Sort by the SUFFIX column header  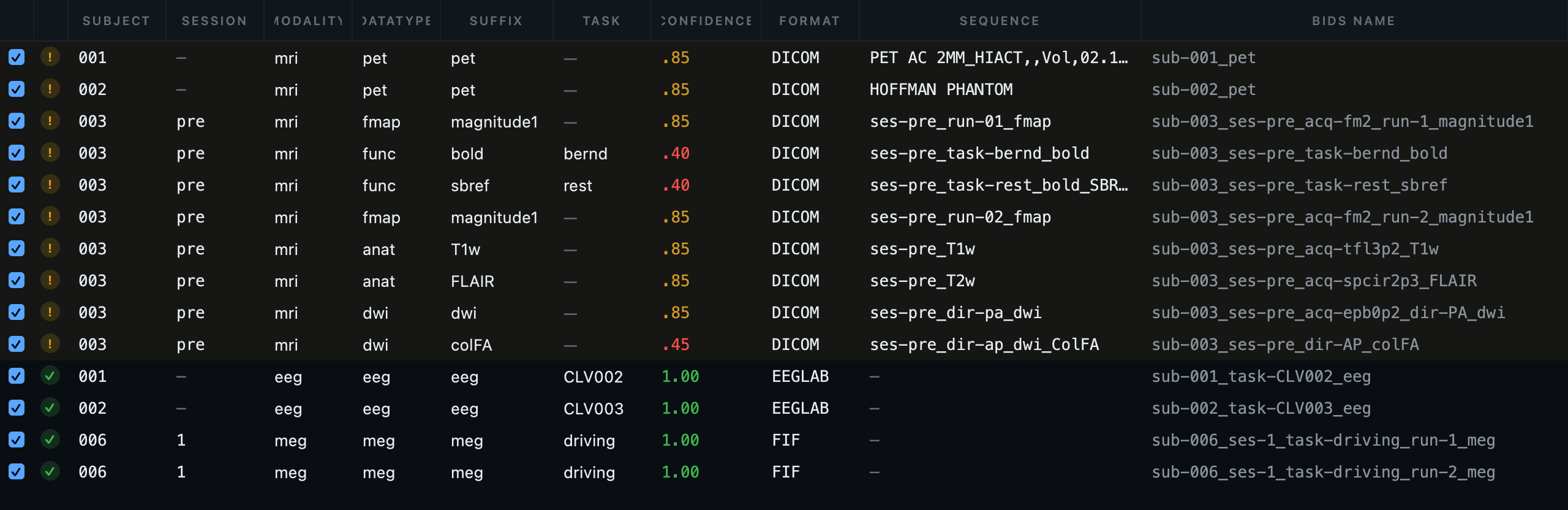click(496, 21)
